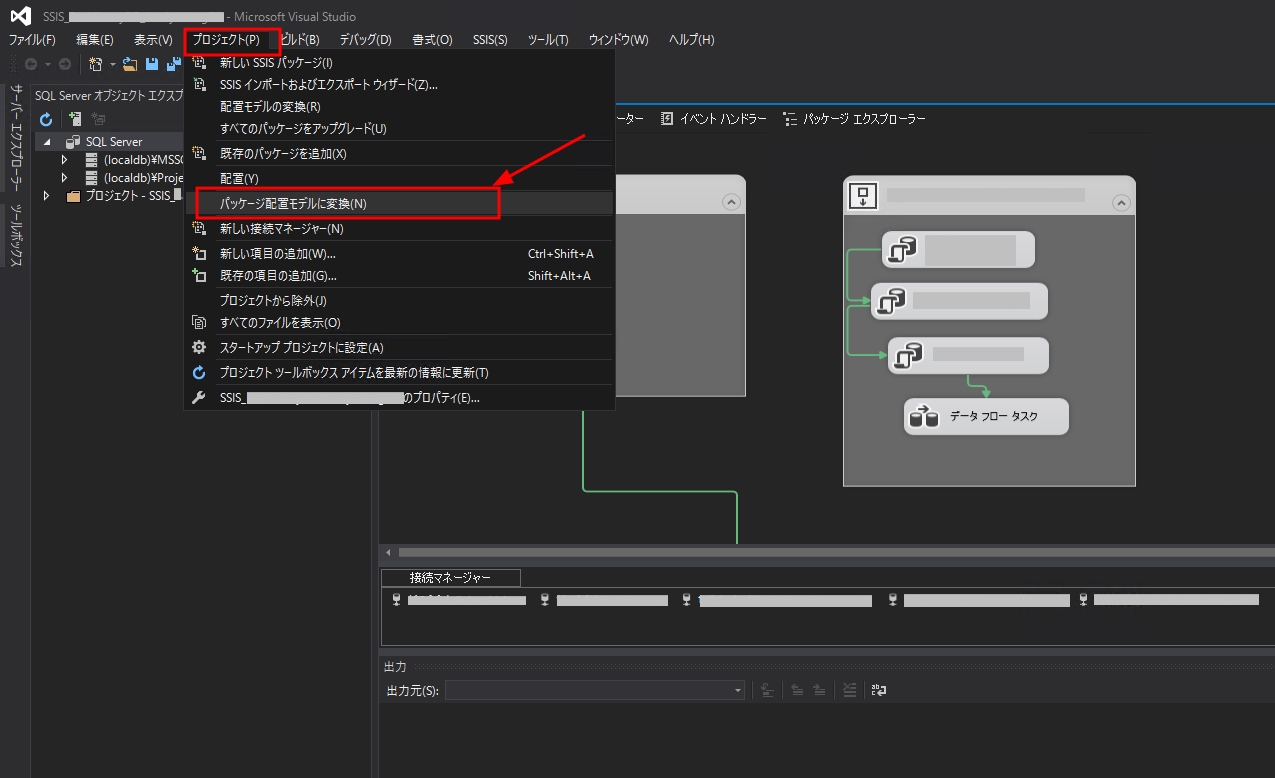
Task: Click the Visual Studio logo icon
Action: pos(20,16)
